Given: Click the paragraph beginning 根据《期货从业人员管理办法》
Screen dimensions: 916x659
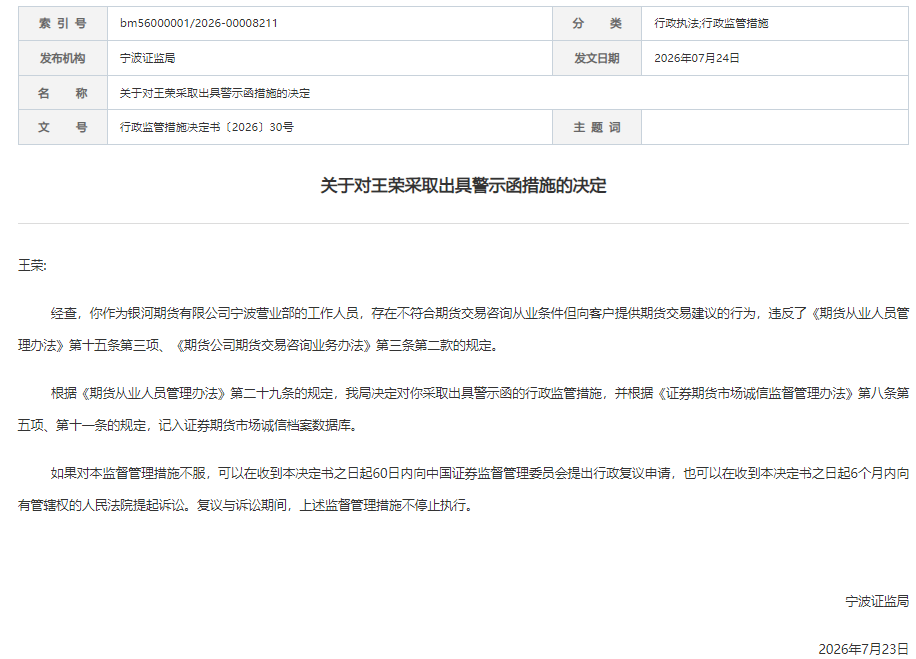Looking at the screenshot, I should click(463, 409).
